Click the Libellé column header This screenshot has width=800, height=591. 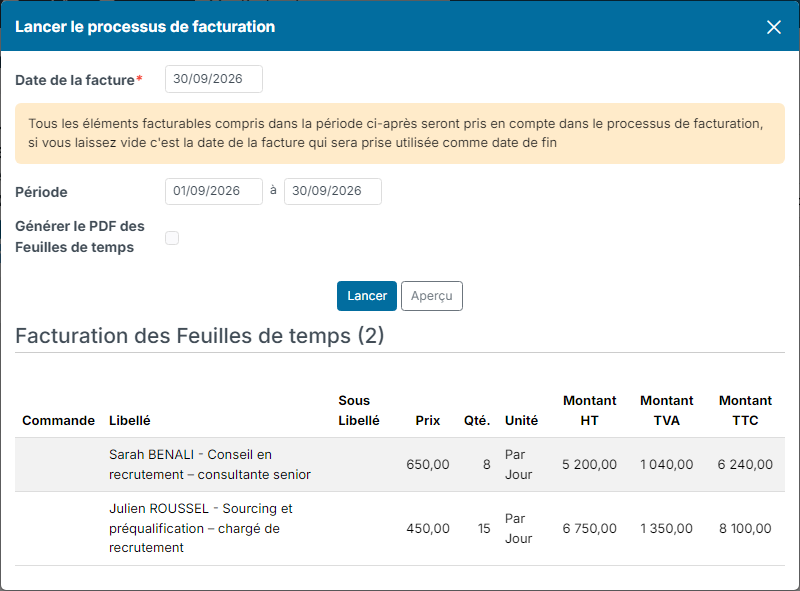point(130,421)
